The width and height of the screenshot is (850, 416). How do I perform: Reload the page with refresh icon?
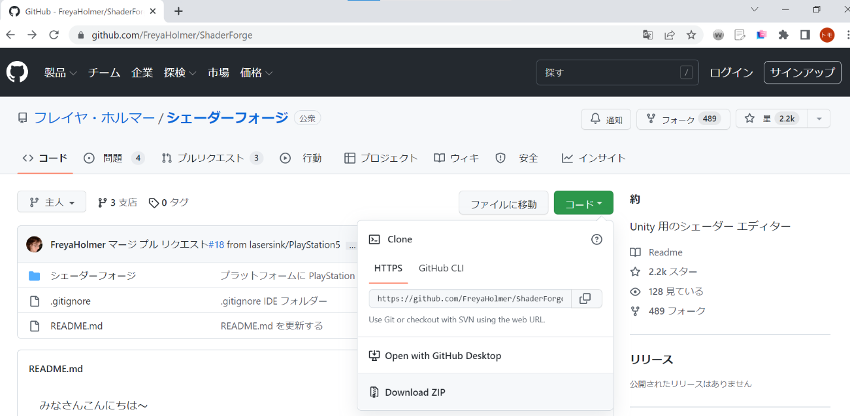click(54, 35)
